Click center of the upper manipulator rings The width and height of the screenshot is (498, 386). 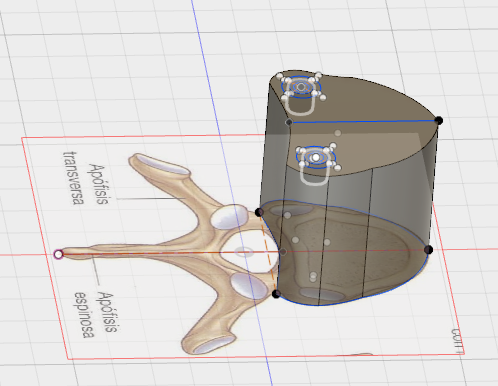pos(301,87)
